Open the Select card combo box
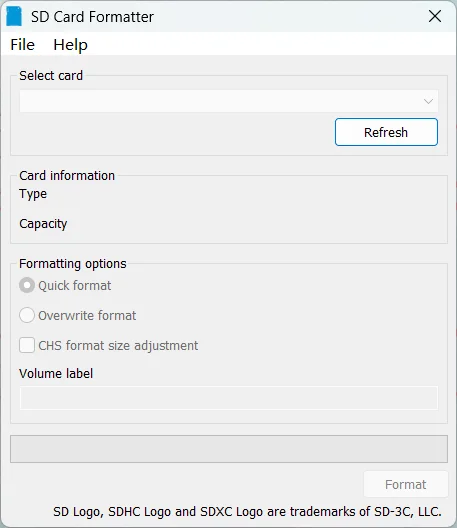The height and width of the screenshot is (528, 457). point(229,101)
